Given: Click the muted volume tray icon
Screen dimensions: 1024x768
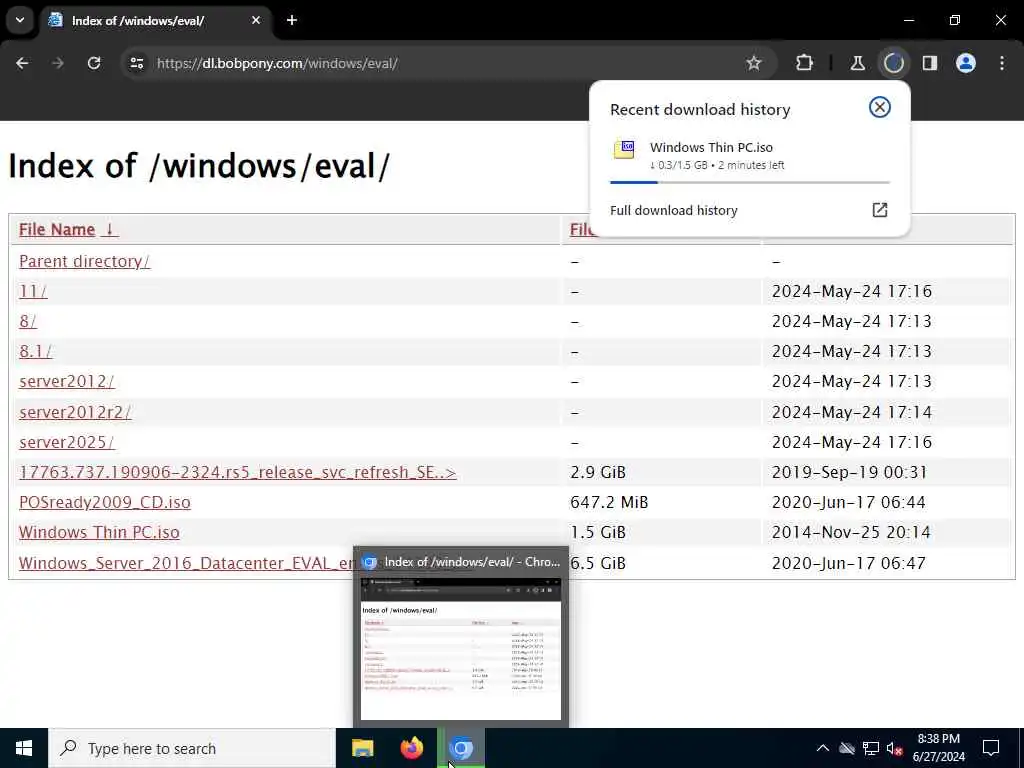Looking at the screenshot, I should tap(895, 748).
